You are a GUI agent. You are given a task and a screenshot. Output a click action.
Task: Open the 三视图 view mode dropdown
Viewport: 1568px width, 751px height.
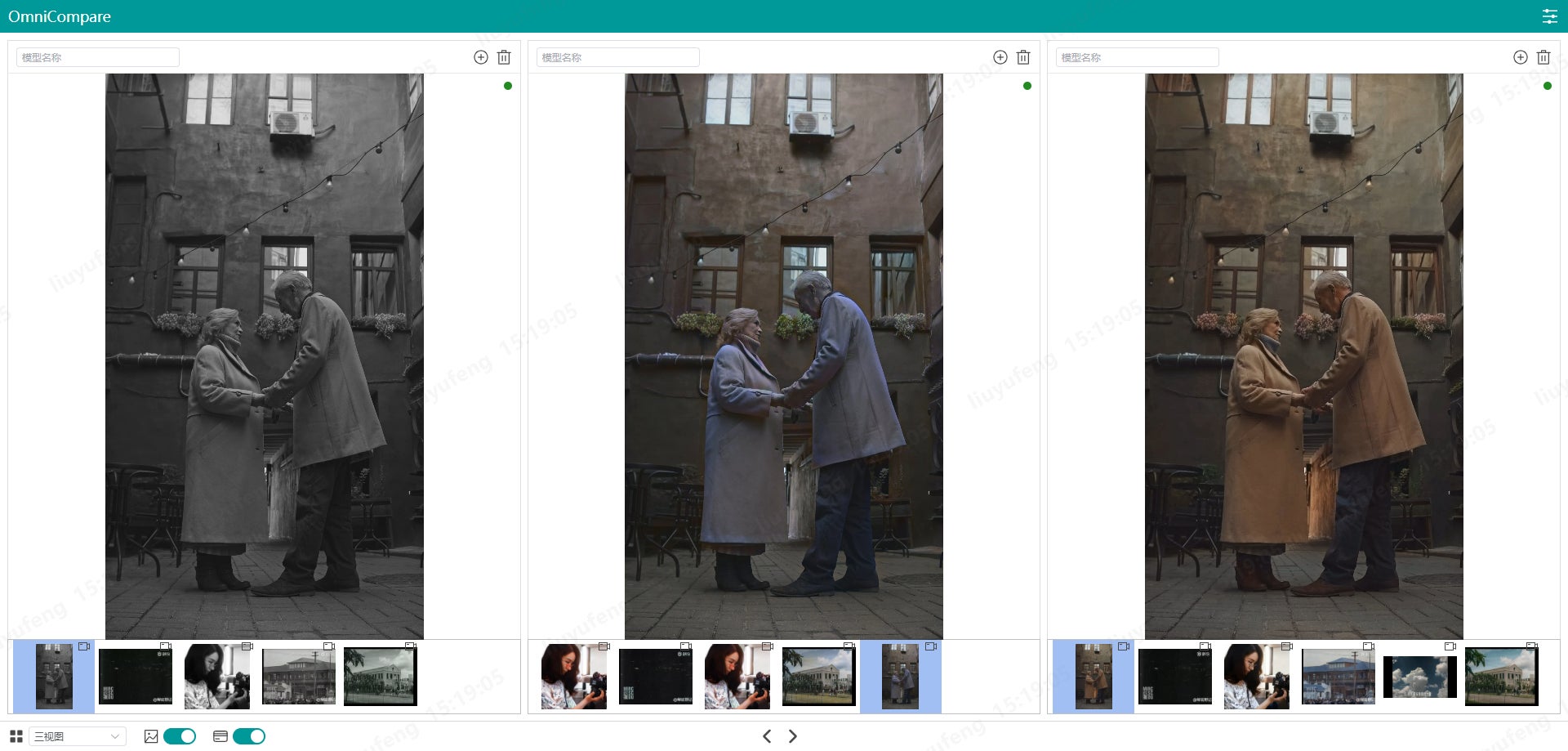pos(78,736)
